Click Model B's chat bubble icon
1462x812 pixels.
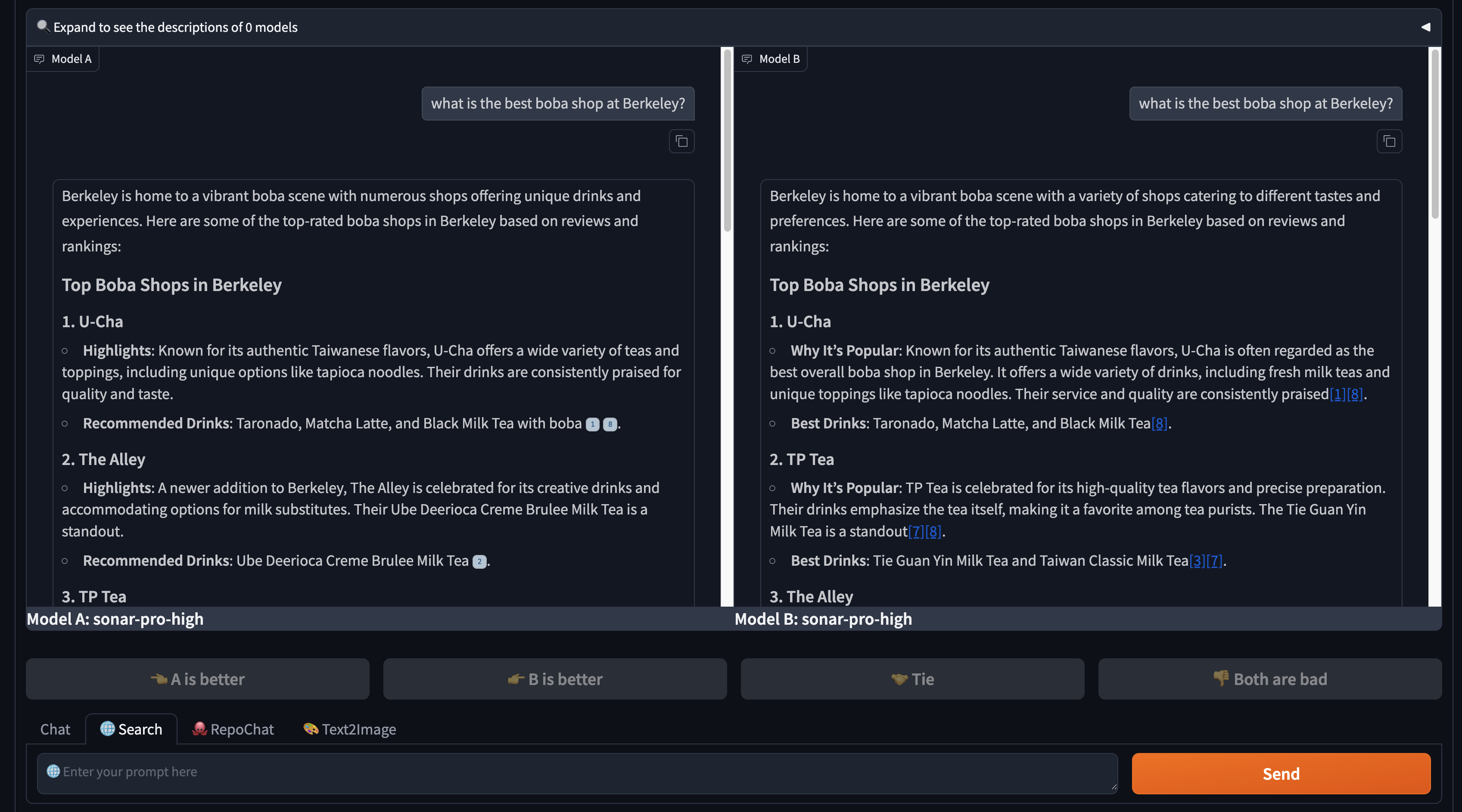(x=747, y=59)
